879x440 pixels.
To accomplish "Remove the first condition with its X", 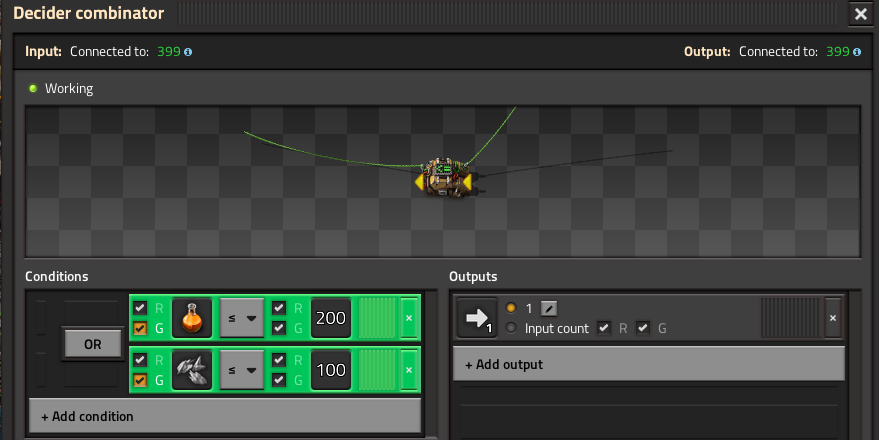I will coord(409,318).
